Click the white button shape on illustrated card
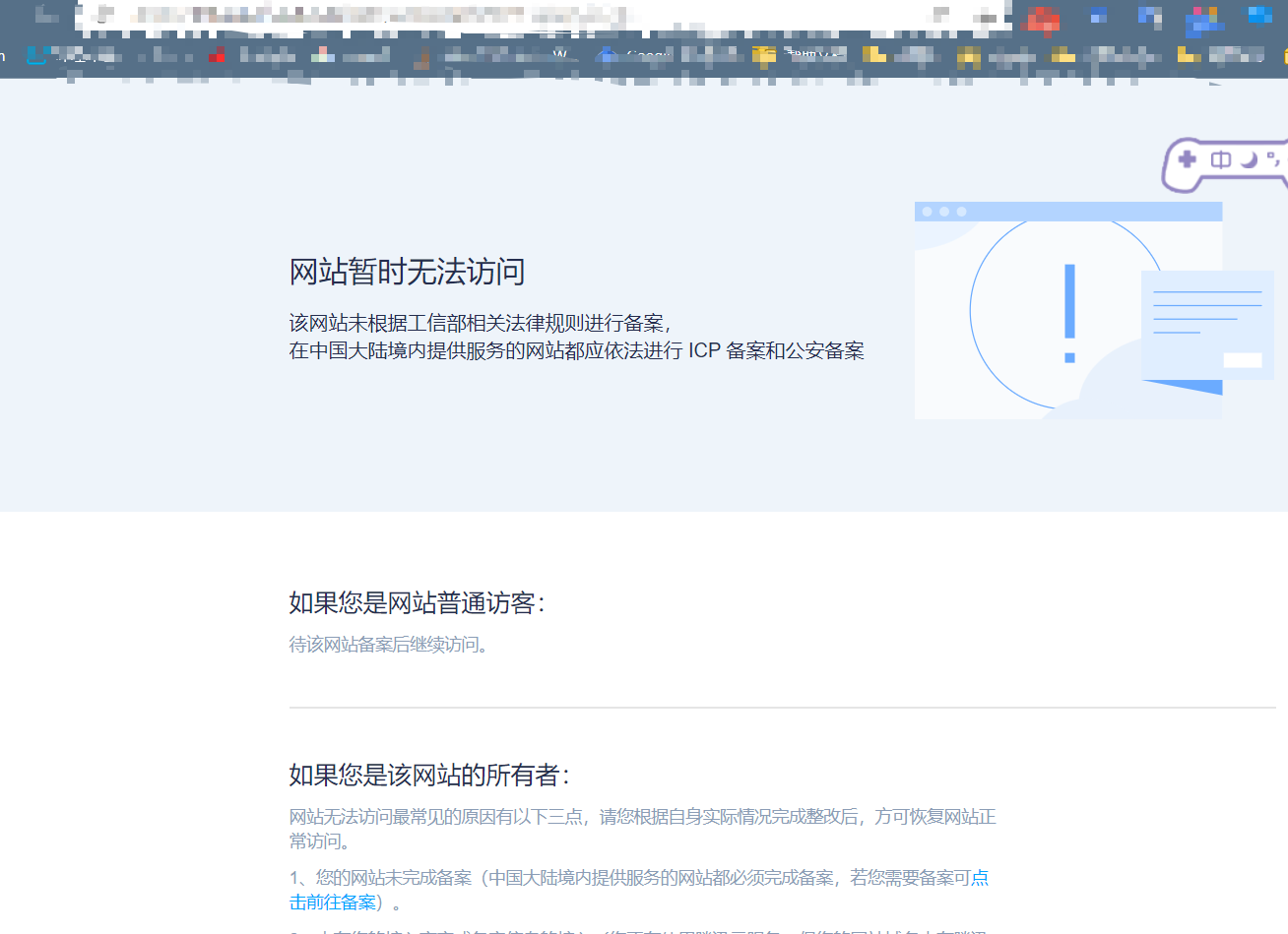Screen dimensions: 1288x934 [1242, 360]
